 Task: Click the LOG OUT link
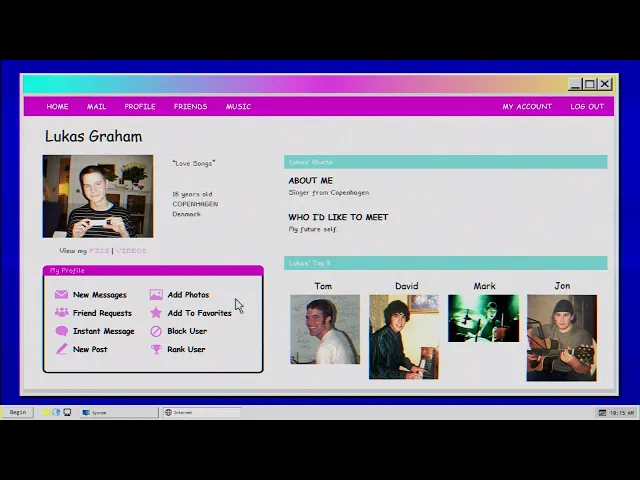click(x=587, y=107)
